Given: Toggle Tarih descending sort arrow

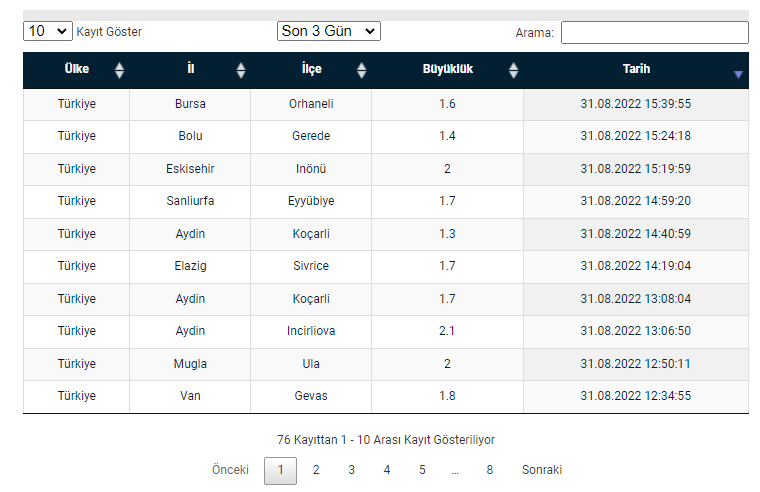Looking at the screenshot, I should pyautogui.click(x=738, y=75).
